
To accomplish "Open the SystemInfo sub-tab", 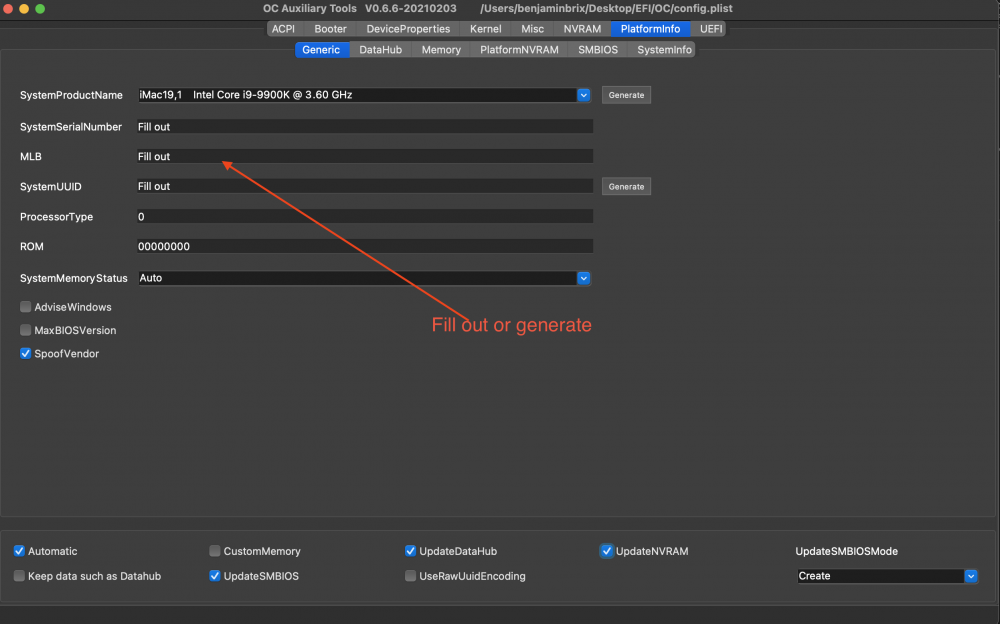I will click(664, 50).
